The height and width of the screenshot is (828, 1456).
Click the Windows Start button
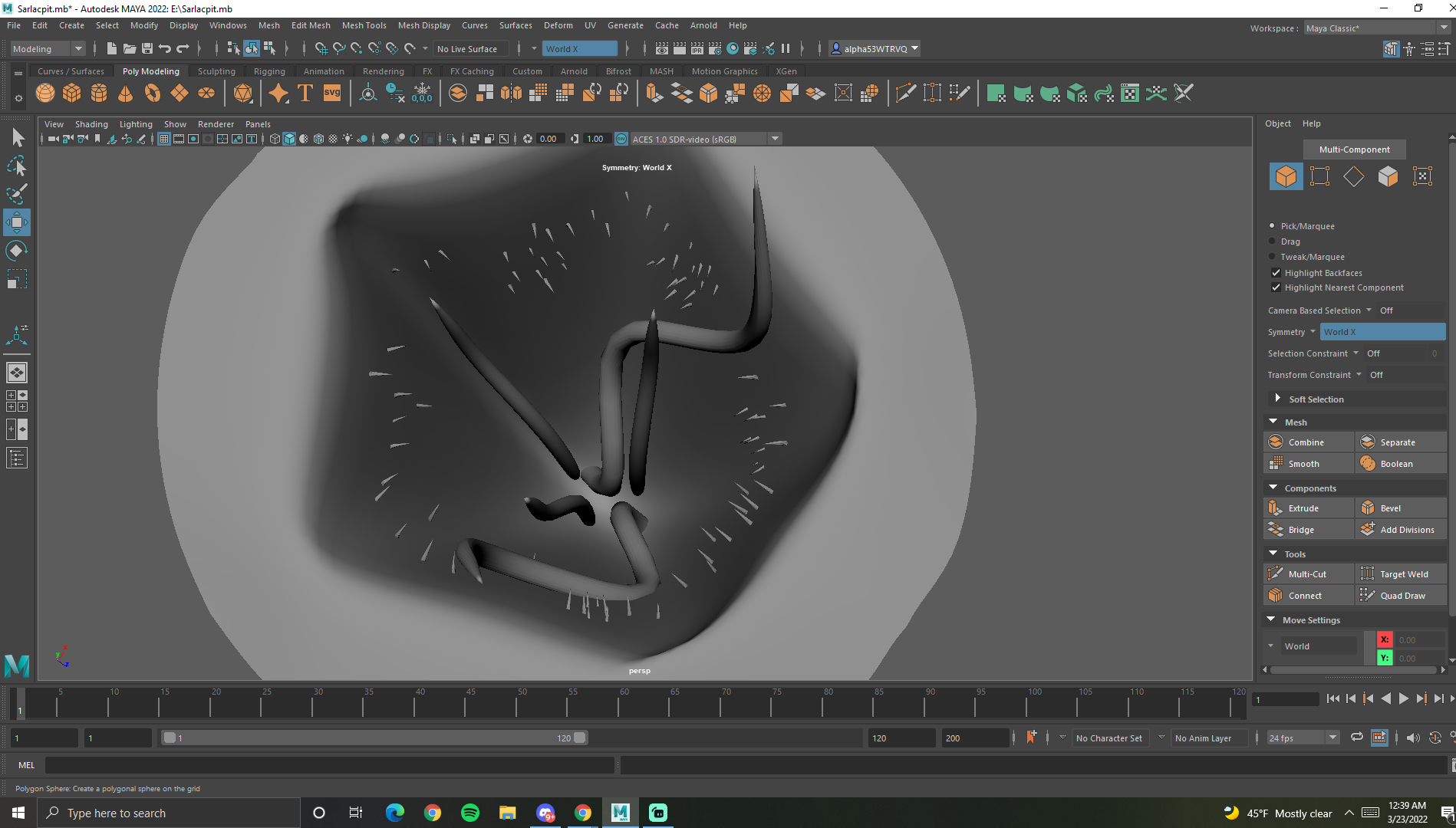click(18, 813)
